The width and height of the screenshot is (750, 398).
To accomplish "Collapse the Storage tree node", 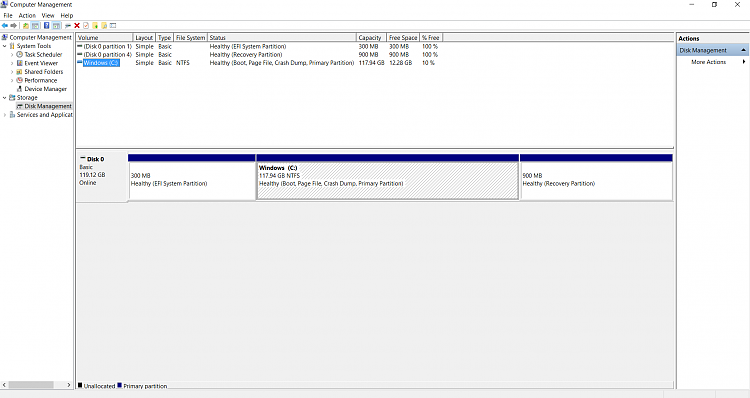I will pyautogui.click(x=5, y=98).
